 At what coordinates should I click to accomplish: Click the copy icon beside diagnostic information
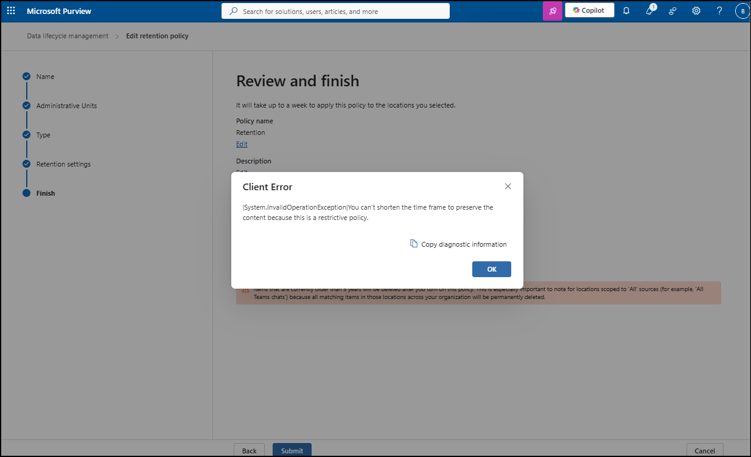point(413,243)
